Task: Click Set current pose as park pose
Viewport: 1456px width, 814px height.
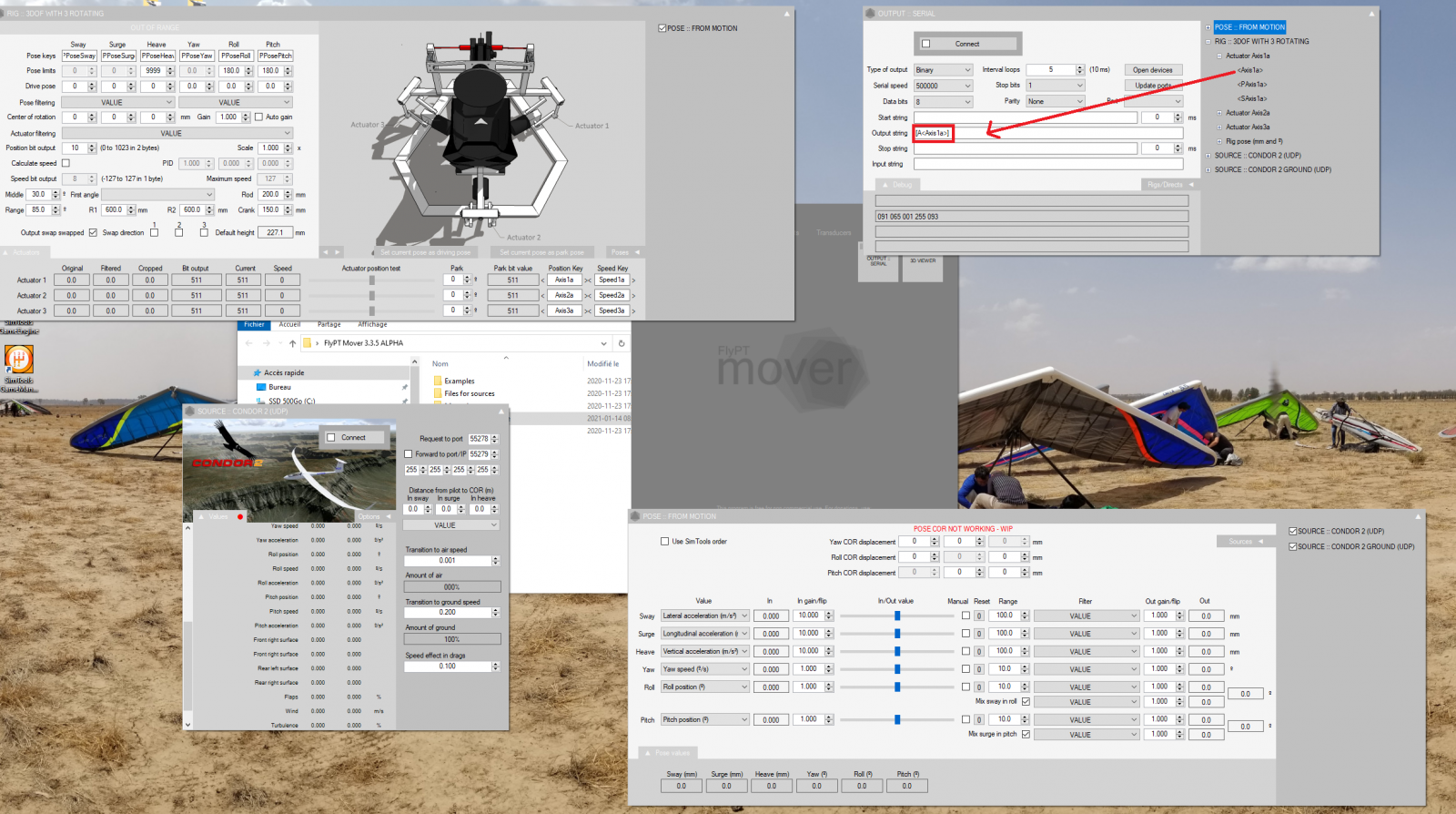Action: 542,252
